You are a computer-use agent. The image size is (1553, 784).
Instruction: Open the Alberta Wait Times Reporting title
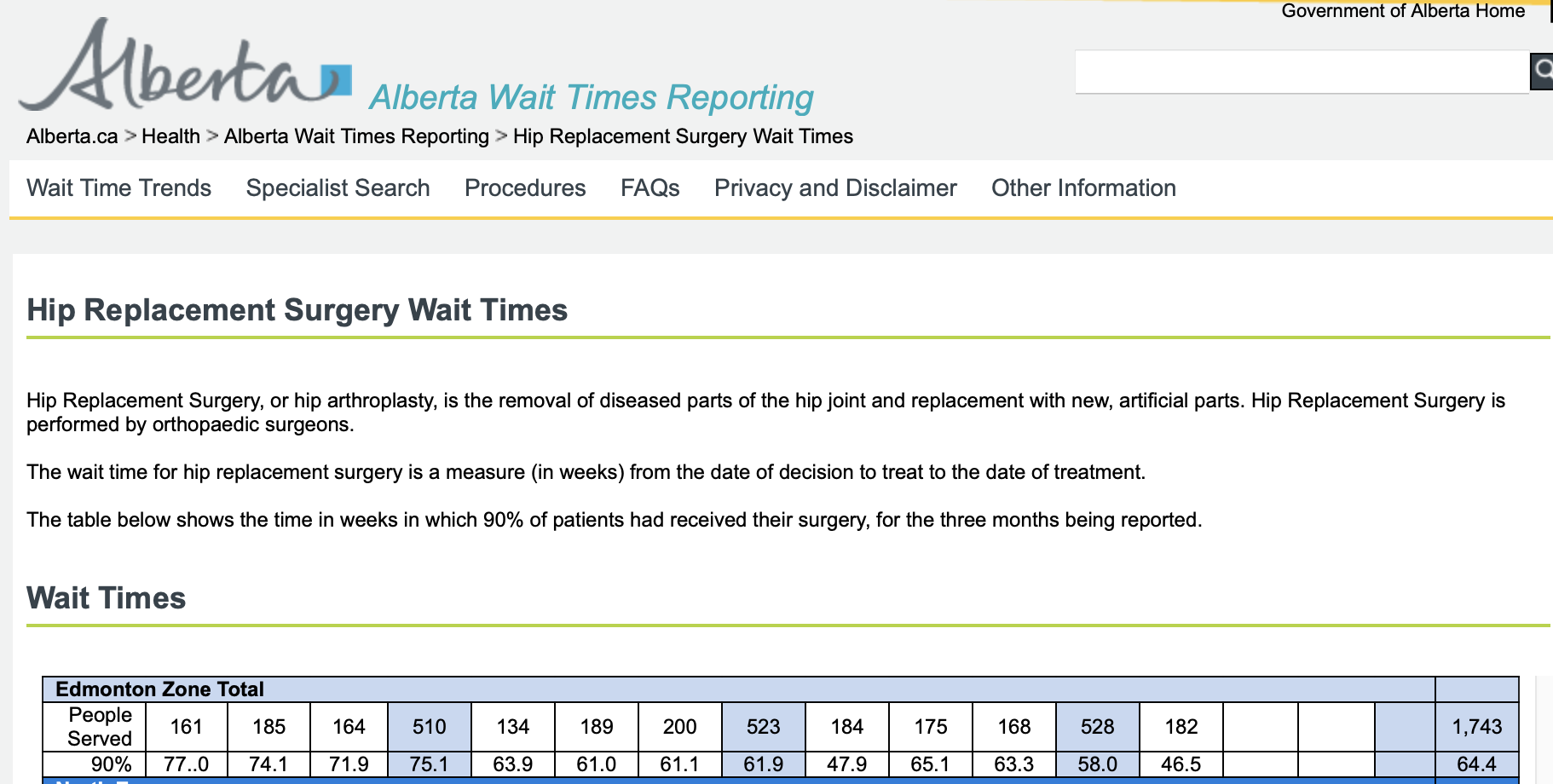click(x=592, y=97)
